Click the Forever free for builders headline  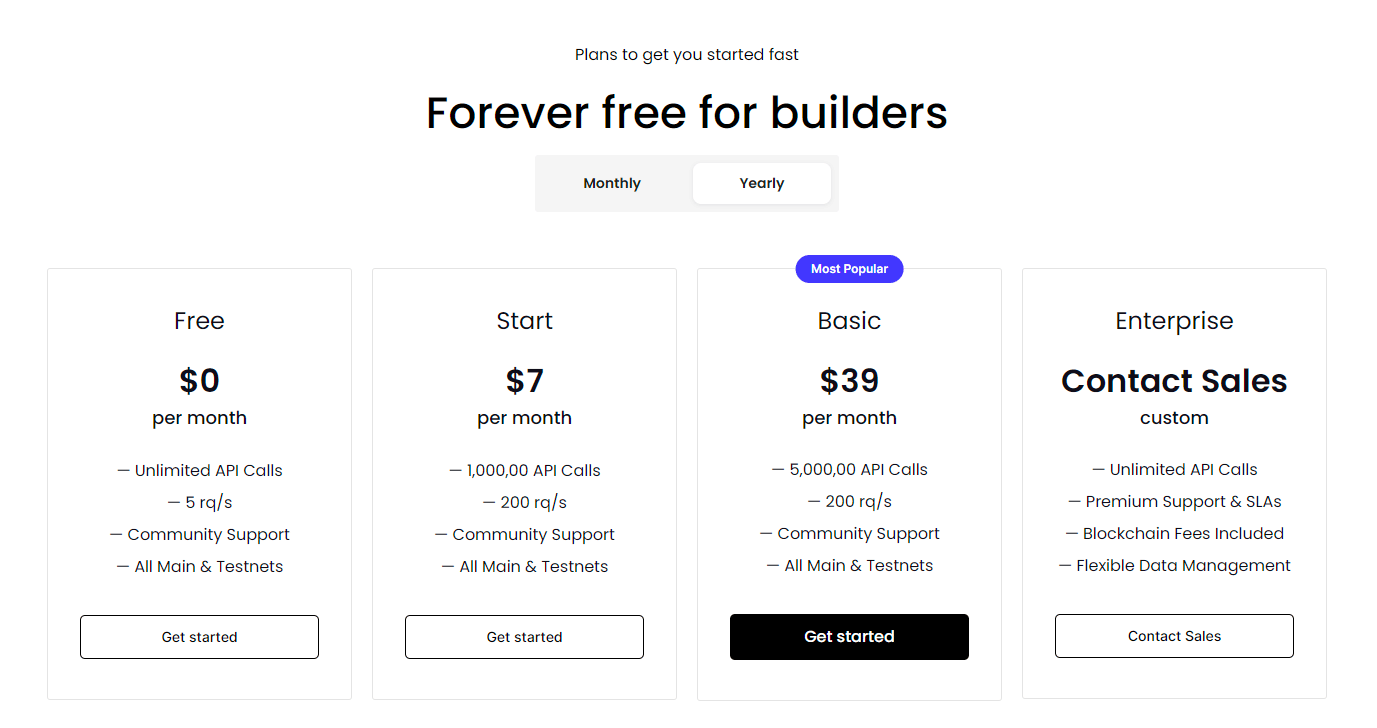[687, 113]
